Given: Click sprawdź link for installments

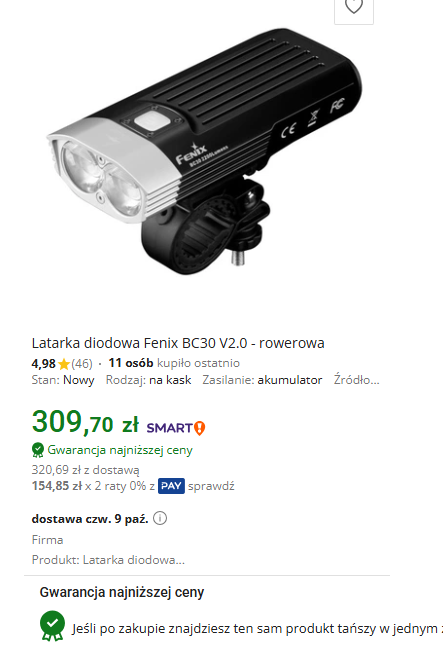Looking at the screenshot, I should tap(211, 486).
